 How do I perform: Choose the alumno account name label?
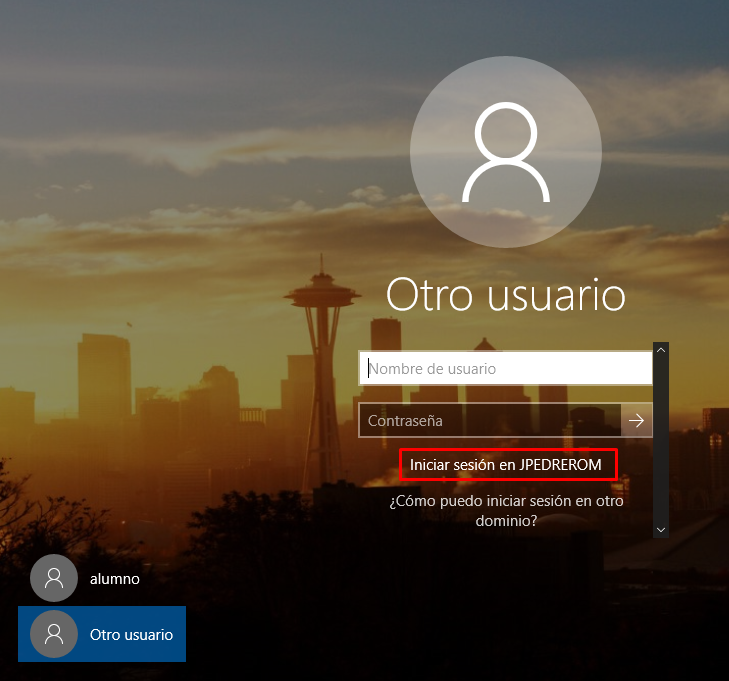114,578
